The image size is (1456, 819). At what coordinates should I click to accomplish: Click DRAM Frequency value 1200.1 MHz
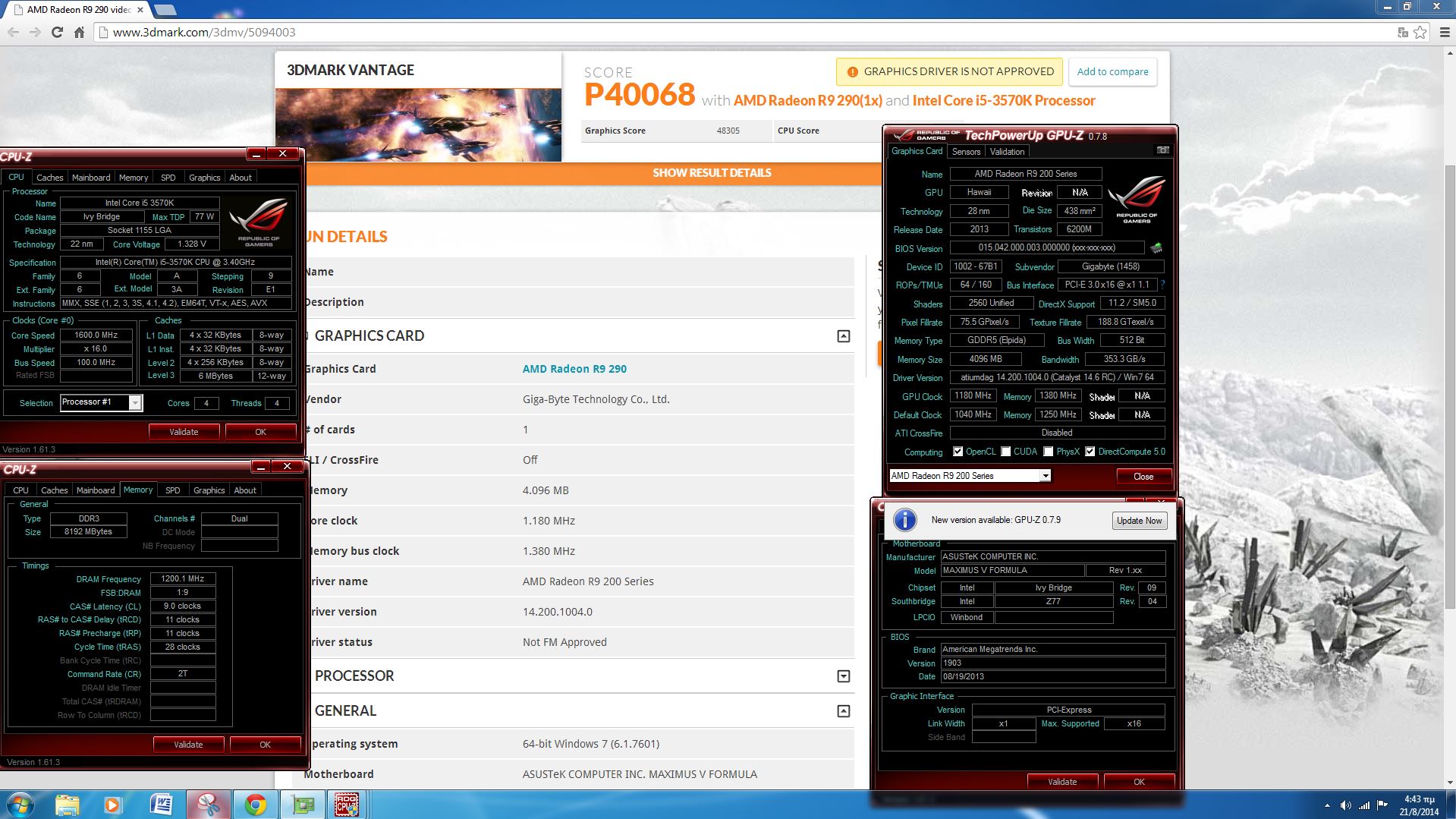point(183,578)
